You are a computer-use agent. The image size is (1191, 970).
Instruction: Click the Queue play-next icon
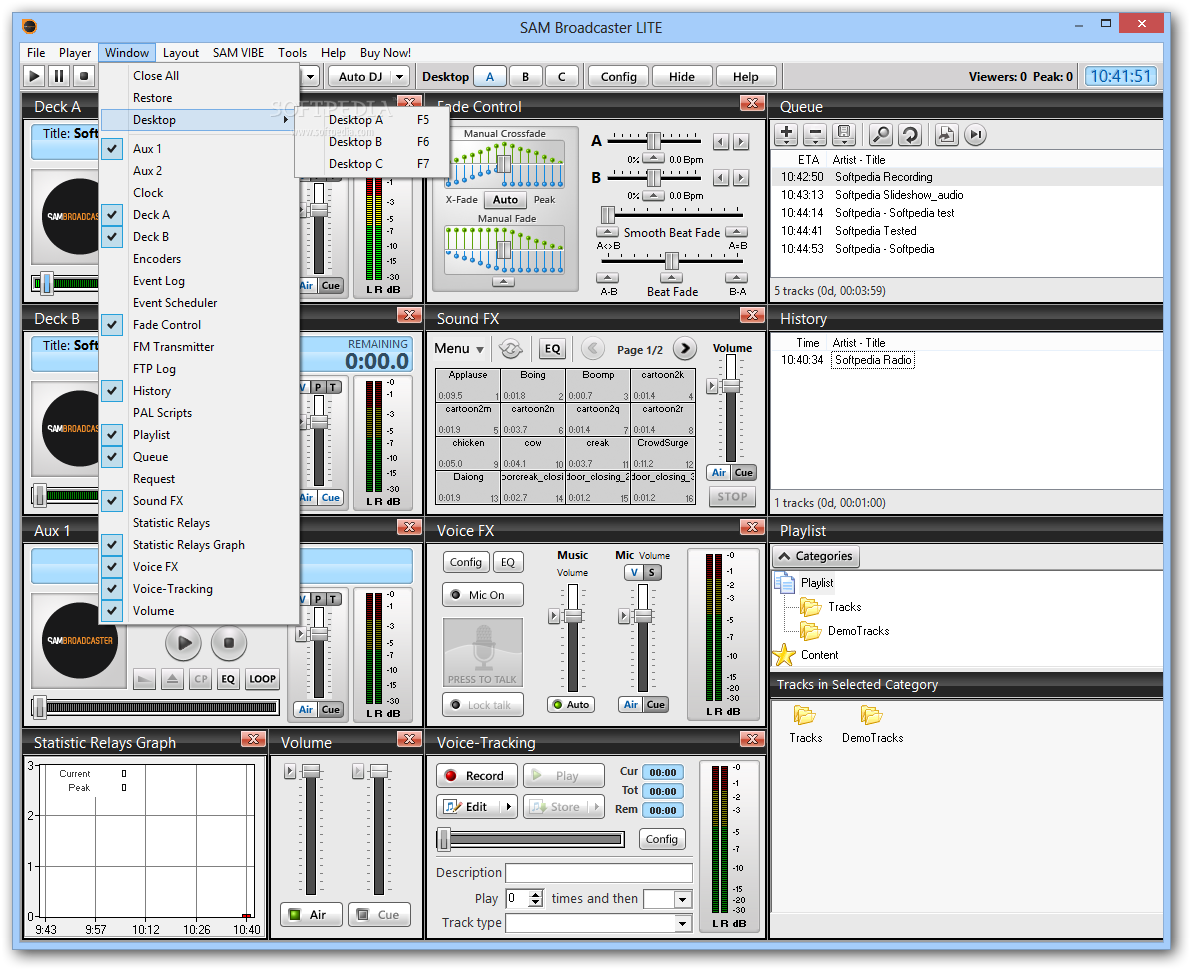pyautogui.click(x=975, y=134)
